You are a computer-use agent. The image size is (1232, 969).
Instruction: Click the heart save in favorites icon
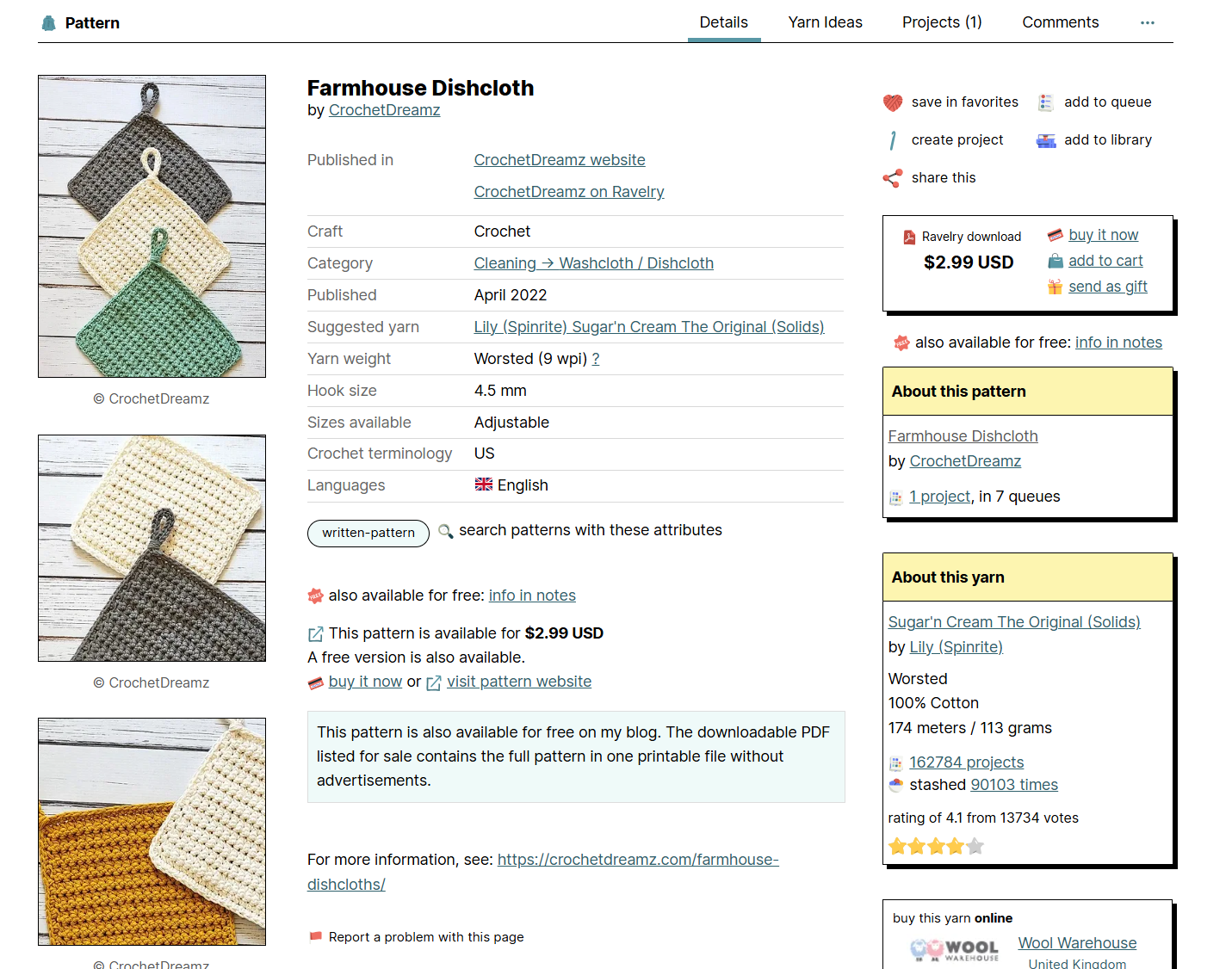point(893,102)
